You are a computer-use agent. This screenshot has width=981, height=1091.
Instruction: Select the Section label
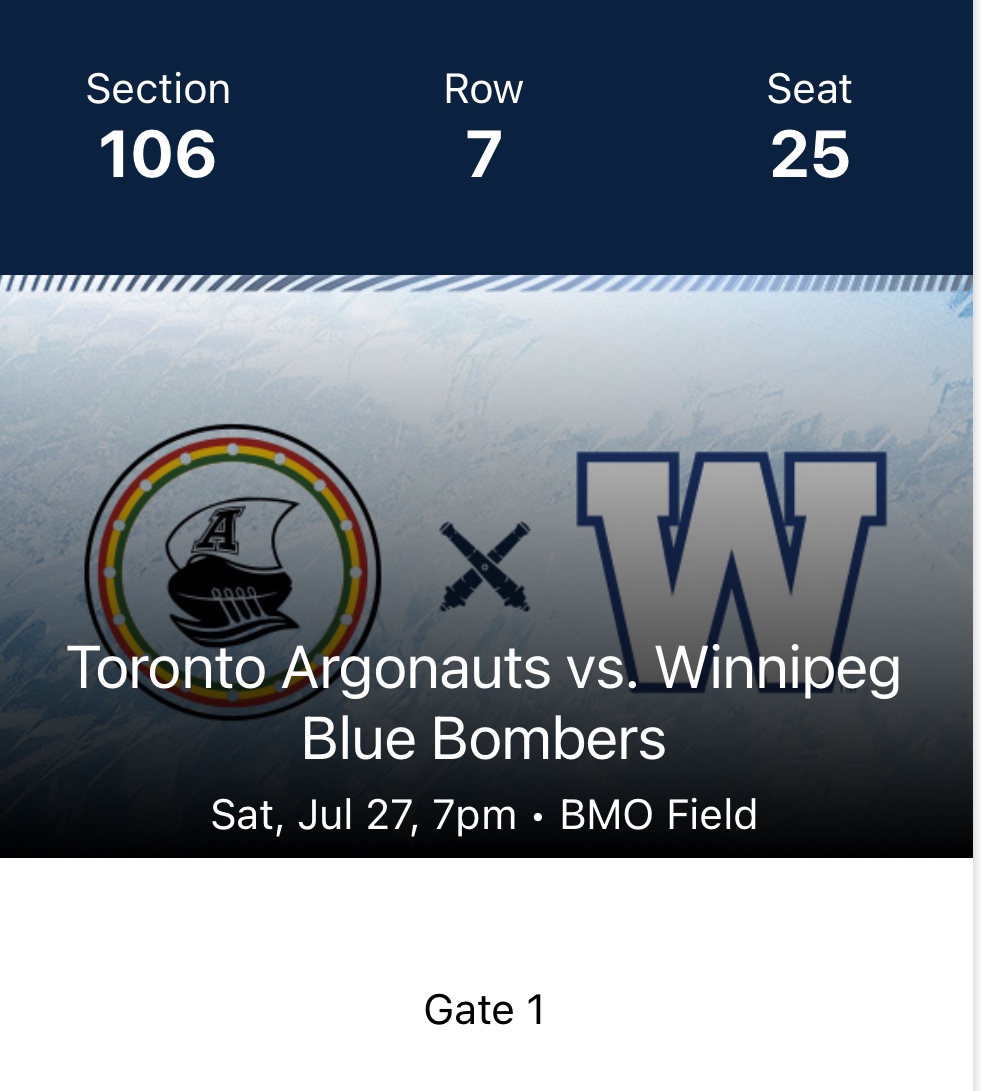[158, 89]
